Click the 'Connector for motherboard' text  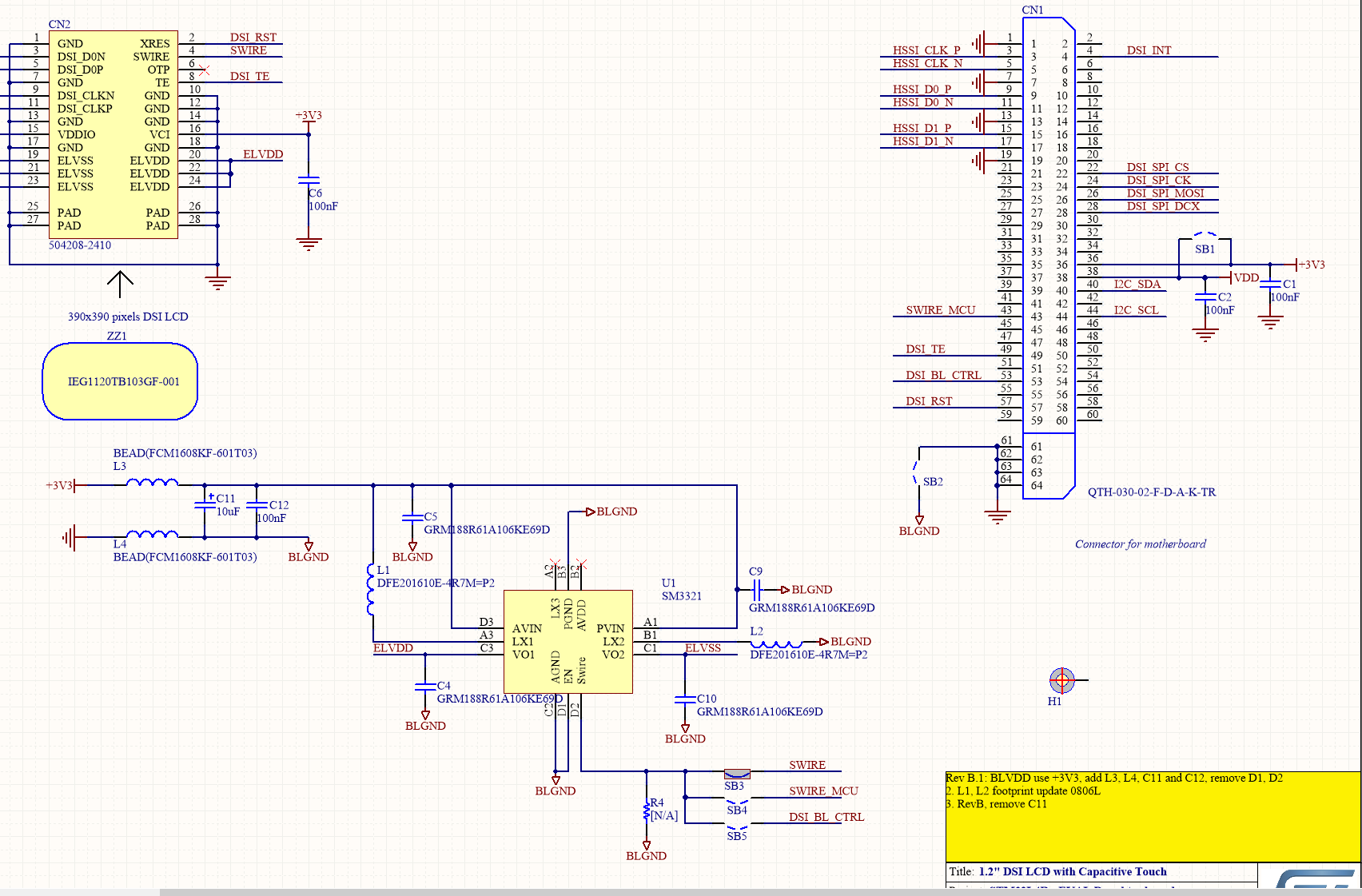pos(1140,544)
